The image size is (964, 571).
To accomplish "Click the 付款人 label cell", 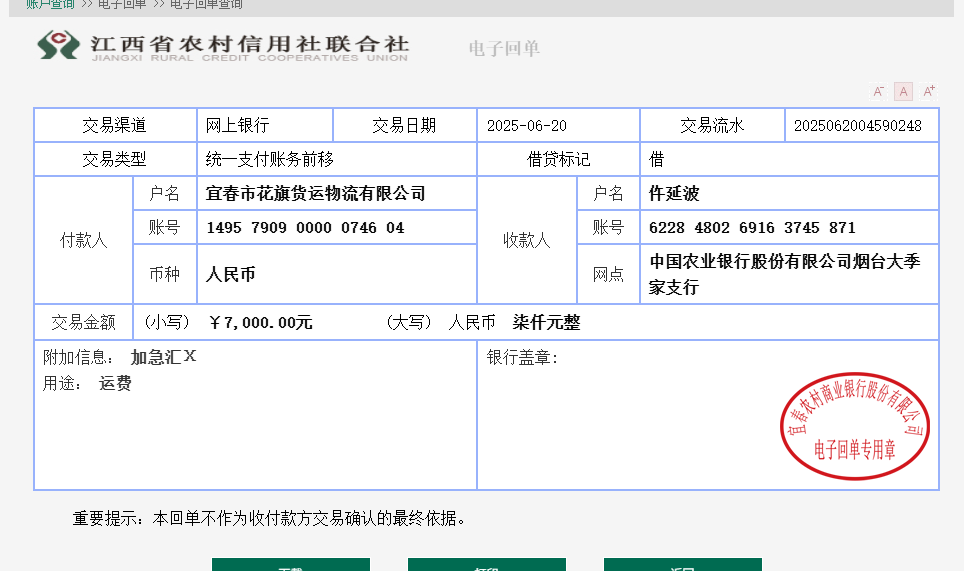I will coord(84,240).
